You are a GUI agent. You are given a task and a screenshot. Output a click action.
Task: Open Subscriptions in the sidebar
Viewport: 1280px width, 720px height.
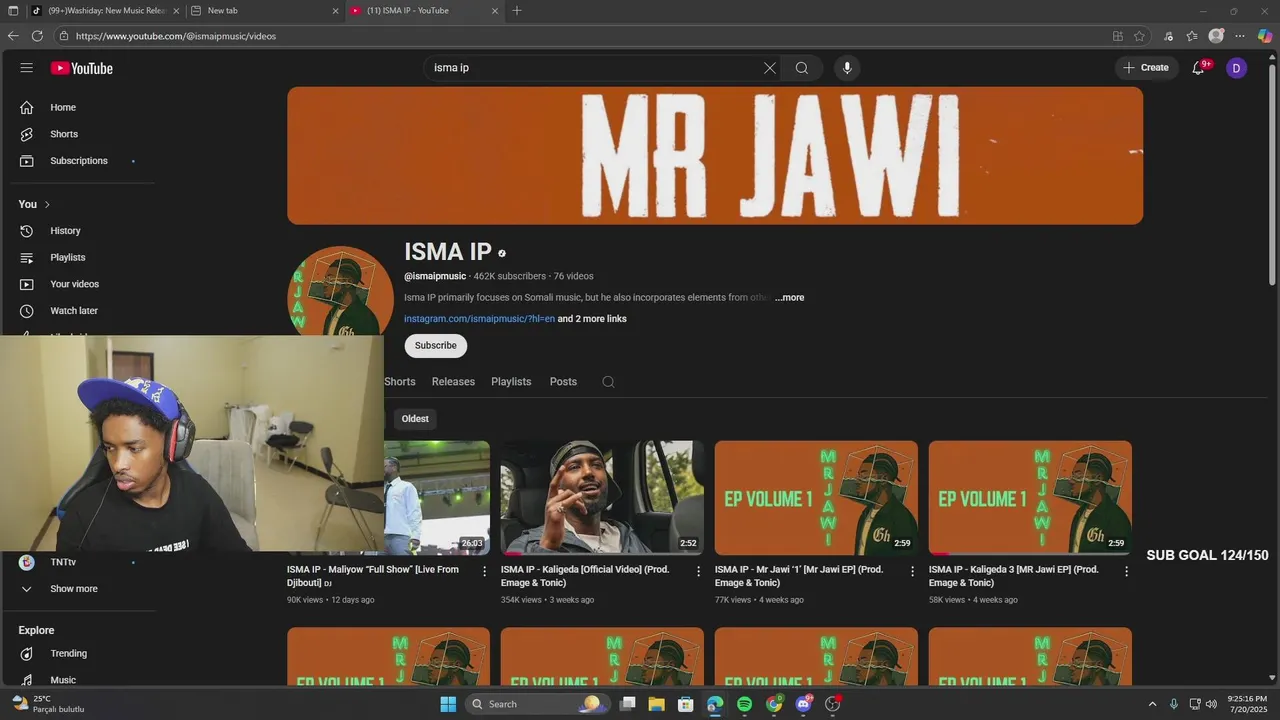80,161
